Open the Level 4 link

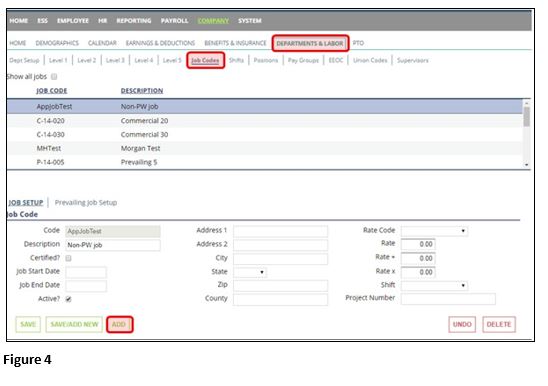click(x=144, y=60)
